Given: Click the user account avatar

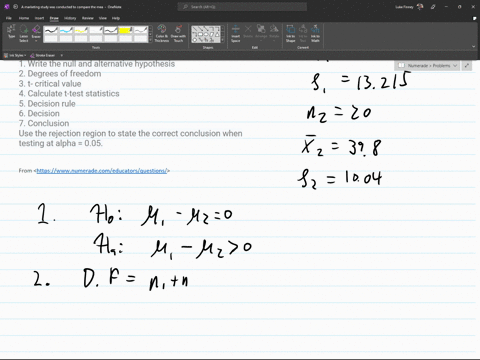Looking at the screenshot, I should tap(420, 7).
